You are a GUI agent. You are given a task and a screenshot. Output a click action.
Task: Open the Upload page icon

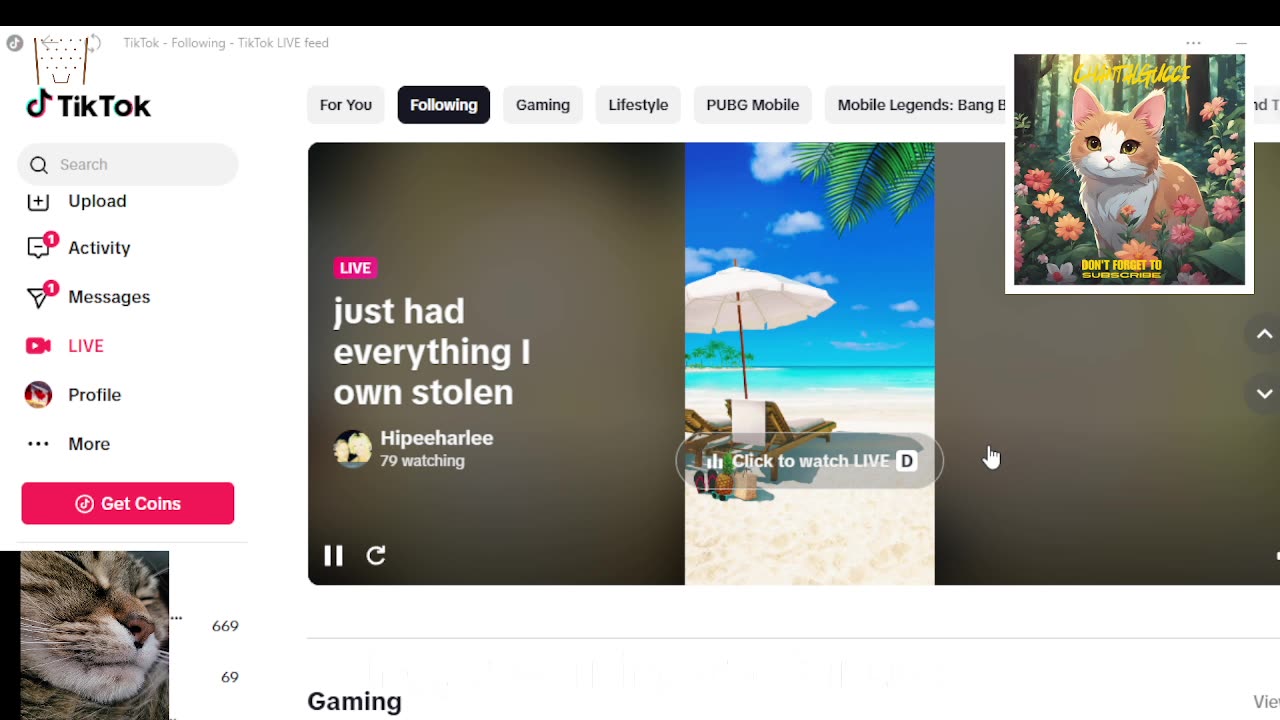point(38,201)
